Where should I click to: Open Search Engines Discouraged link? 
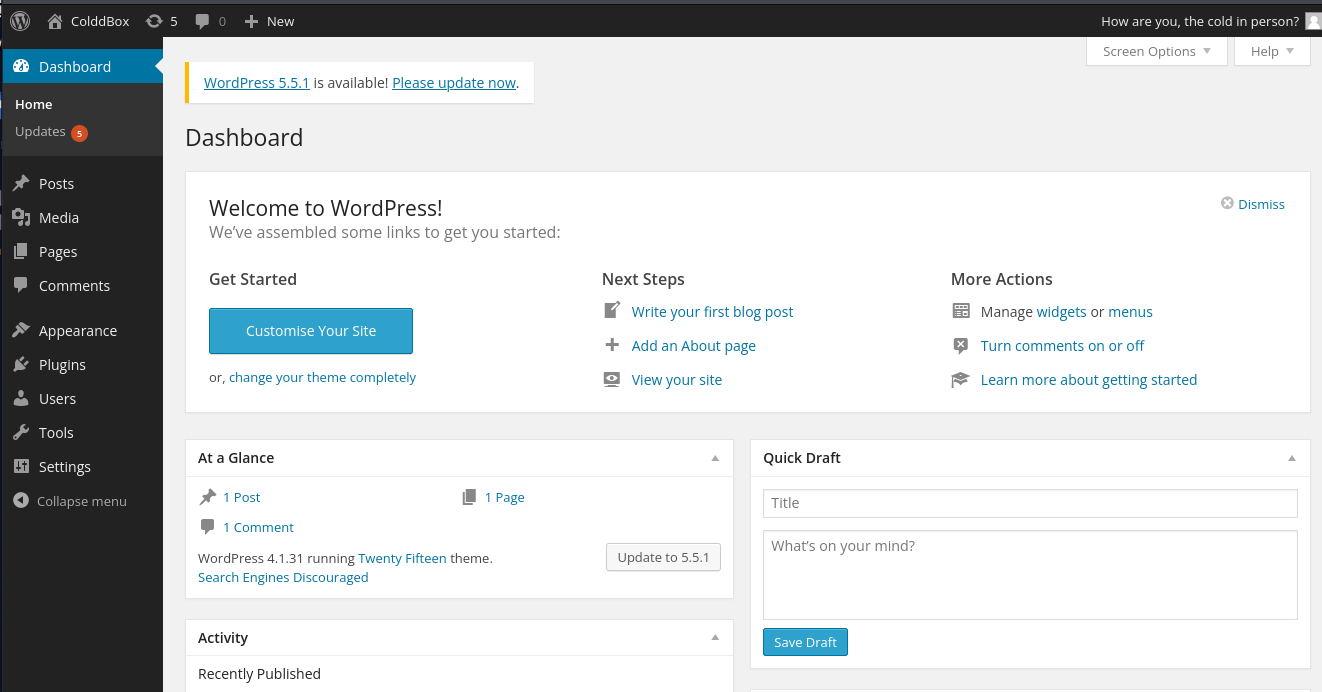(x=283, y=577)
